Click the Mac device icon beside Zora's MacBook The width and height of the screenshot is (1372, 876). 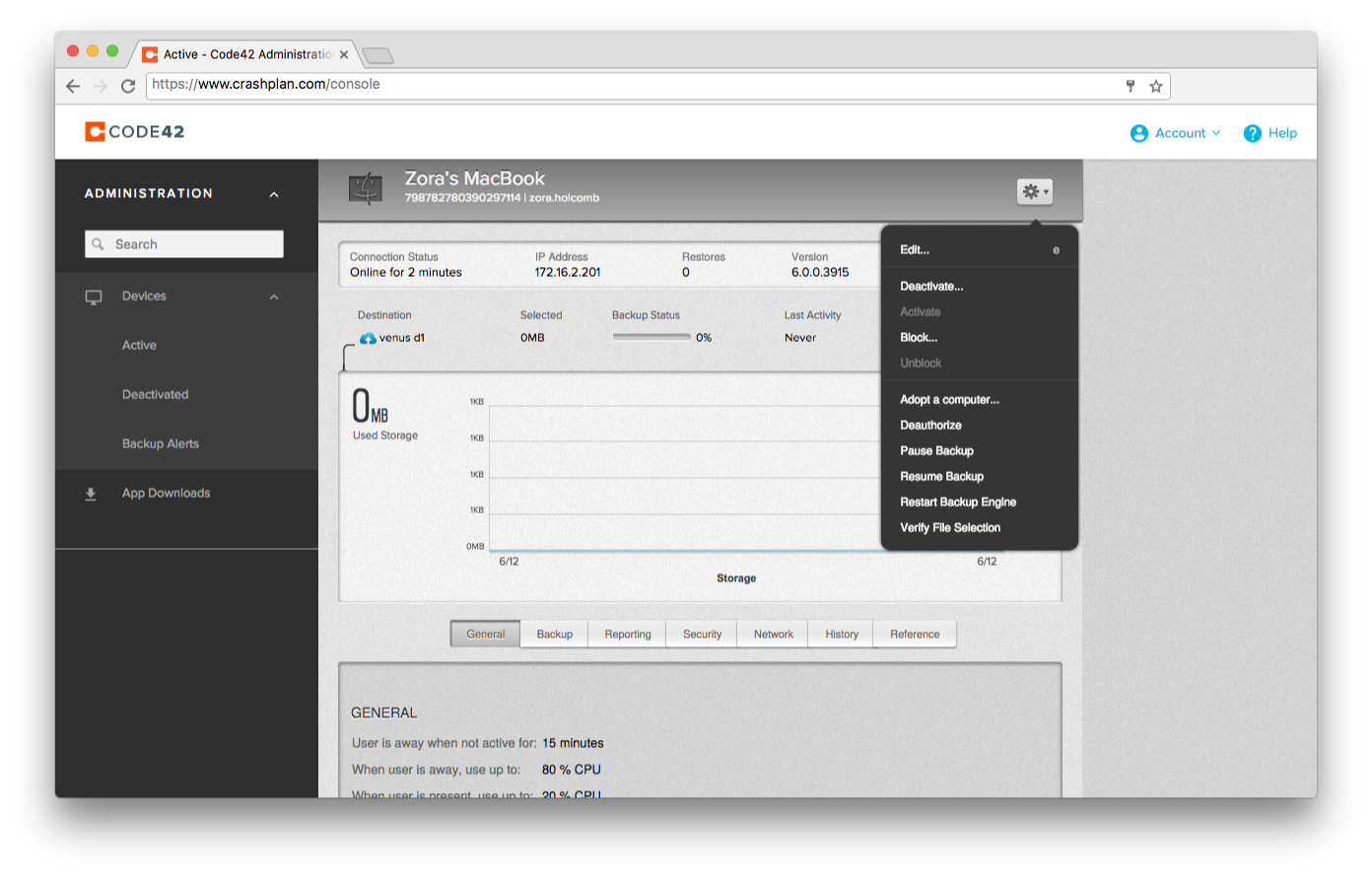(366, 188)
